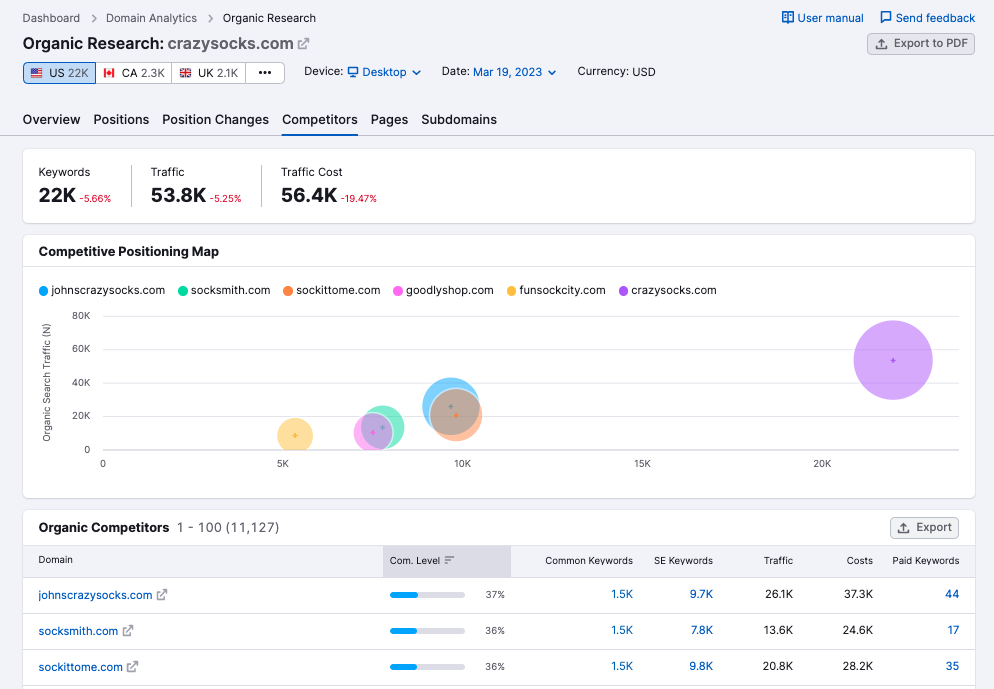
Task: Go to Dashboard breadcrumb
Action: [51, 18]
